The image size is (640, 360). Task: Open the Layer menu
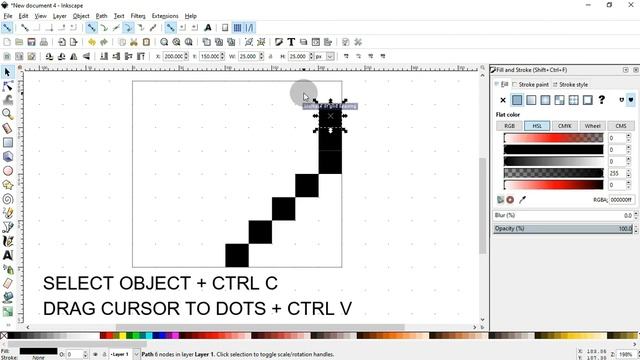(x=60, y=16)
